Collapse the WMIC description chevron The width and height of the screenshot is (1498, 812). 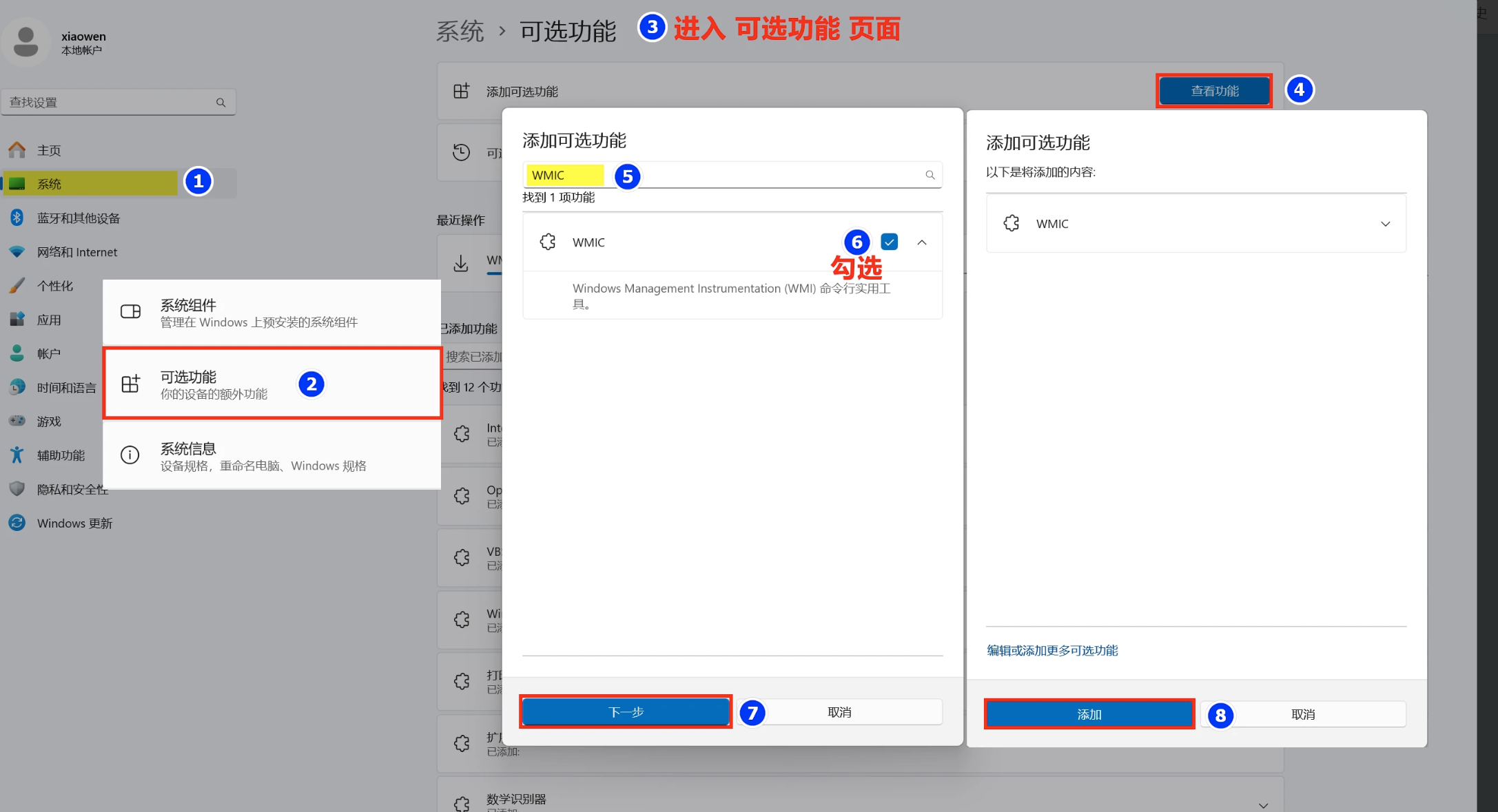(921, 242)
